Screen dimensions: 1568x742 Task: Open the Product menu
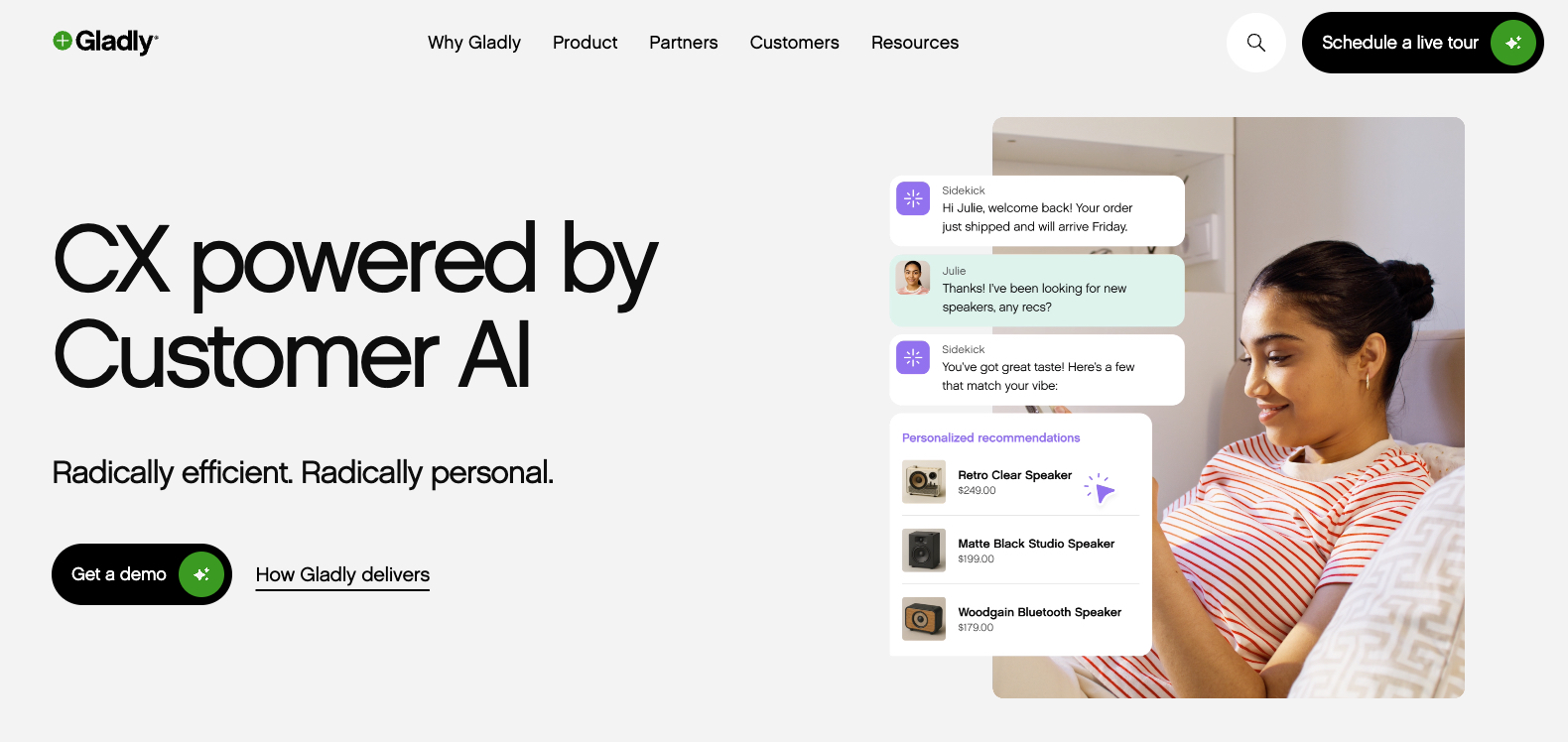tap(585, 43)
